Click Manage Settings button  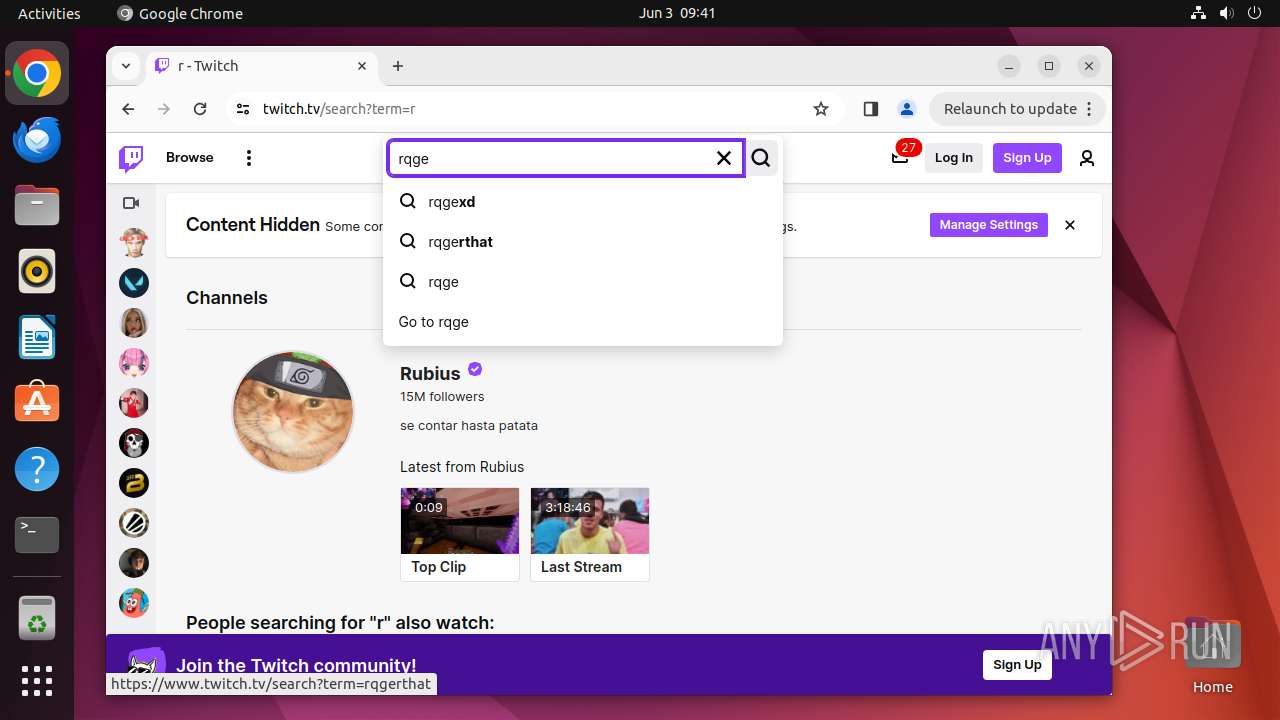point(989,225)
